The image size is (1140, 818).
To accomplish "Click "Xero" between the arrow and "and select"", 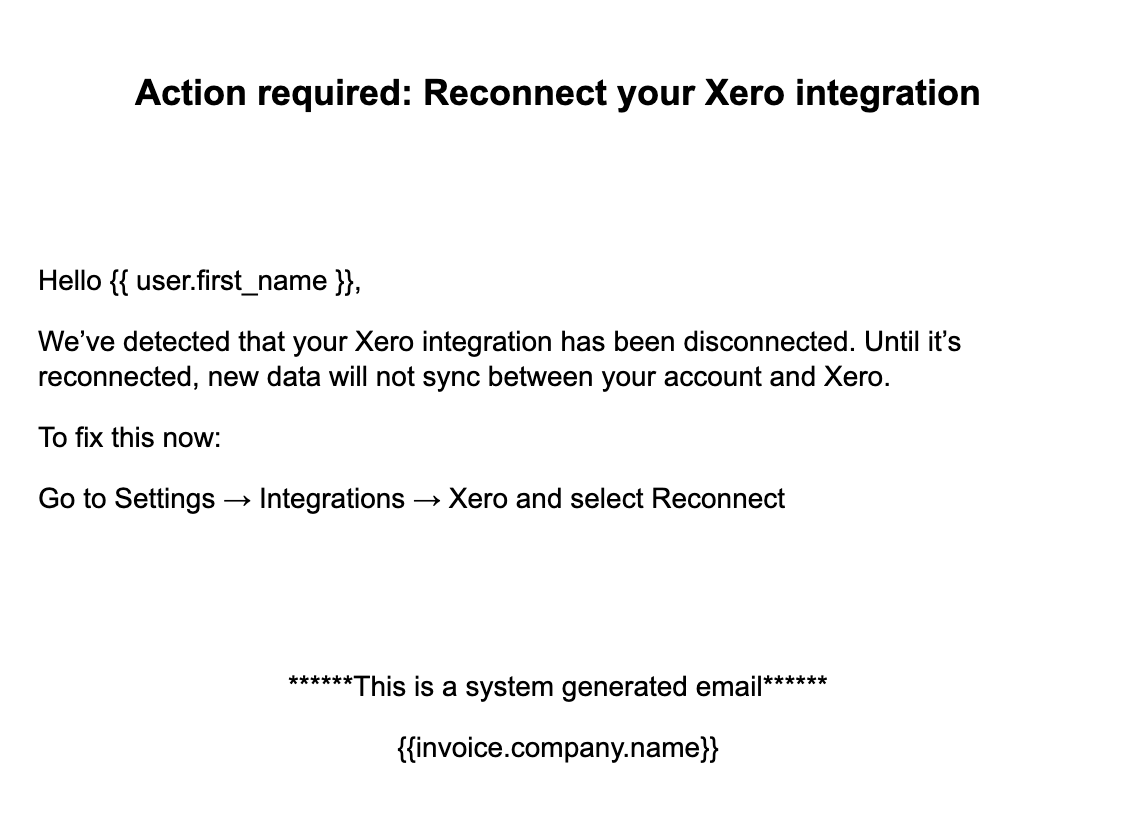I will (x=479, y=498).
